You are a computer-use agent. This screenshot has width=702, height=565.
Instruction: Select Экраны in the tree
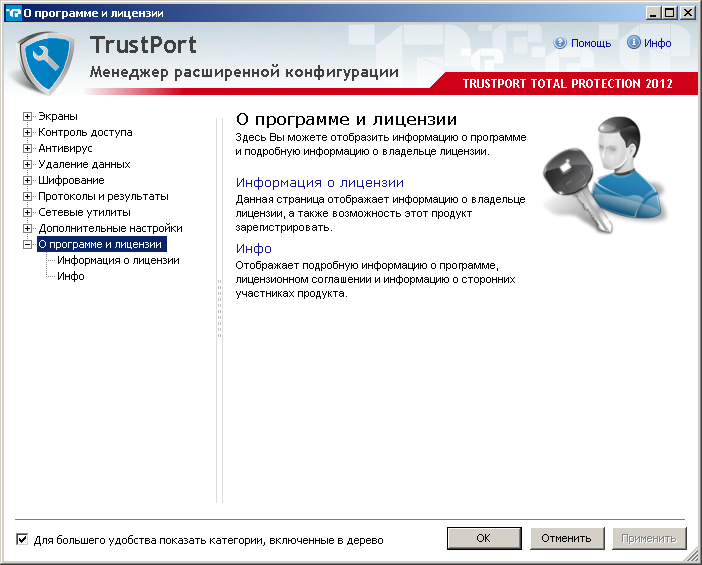point(58,116)
